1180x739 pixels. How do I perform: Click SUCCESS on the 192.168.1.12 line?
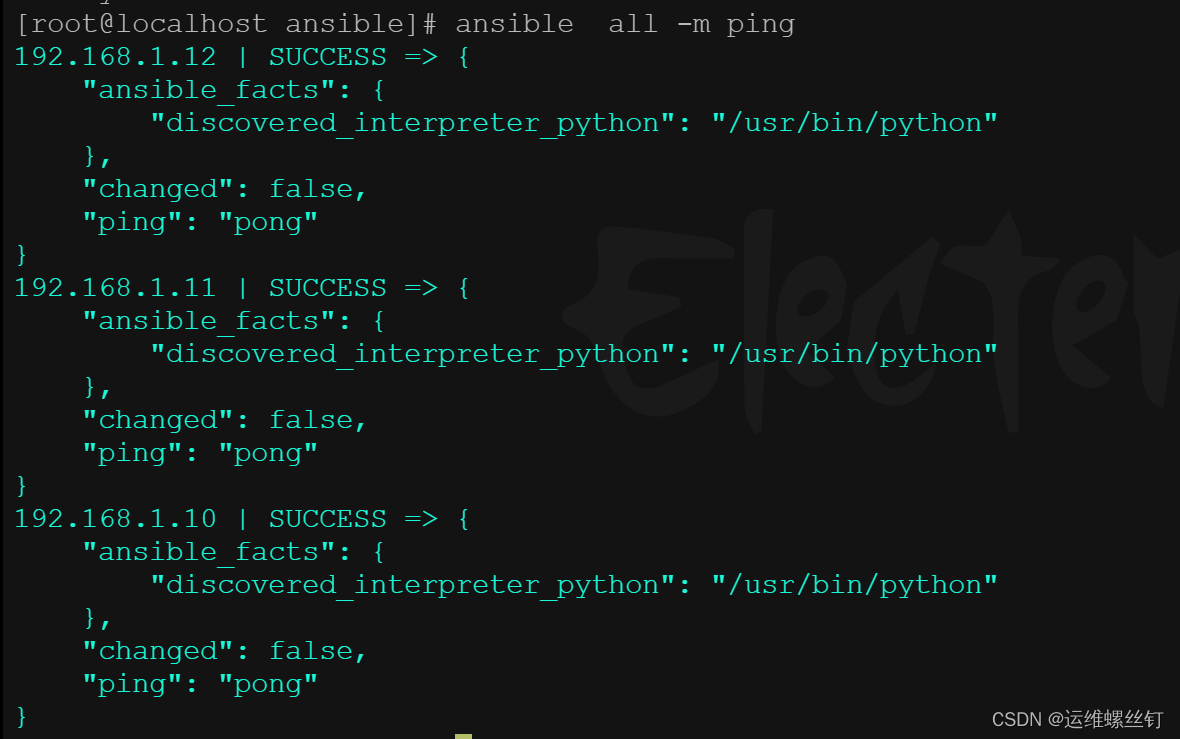pos(327,57)
